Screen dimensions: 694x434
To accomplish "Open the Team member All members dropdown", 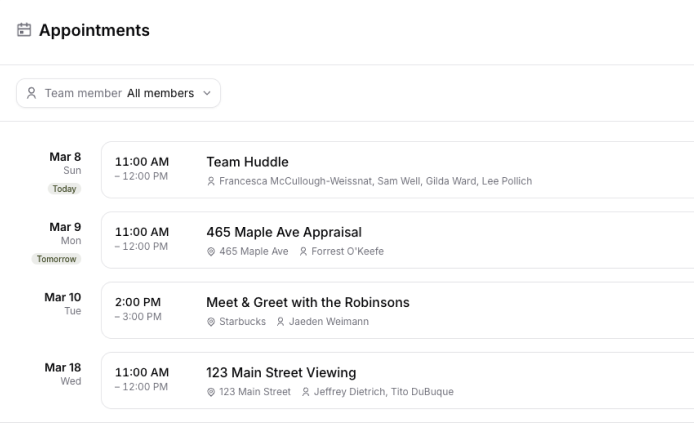I will [x=119, y=93].
